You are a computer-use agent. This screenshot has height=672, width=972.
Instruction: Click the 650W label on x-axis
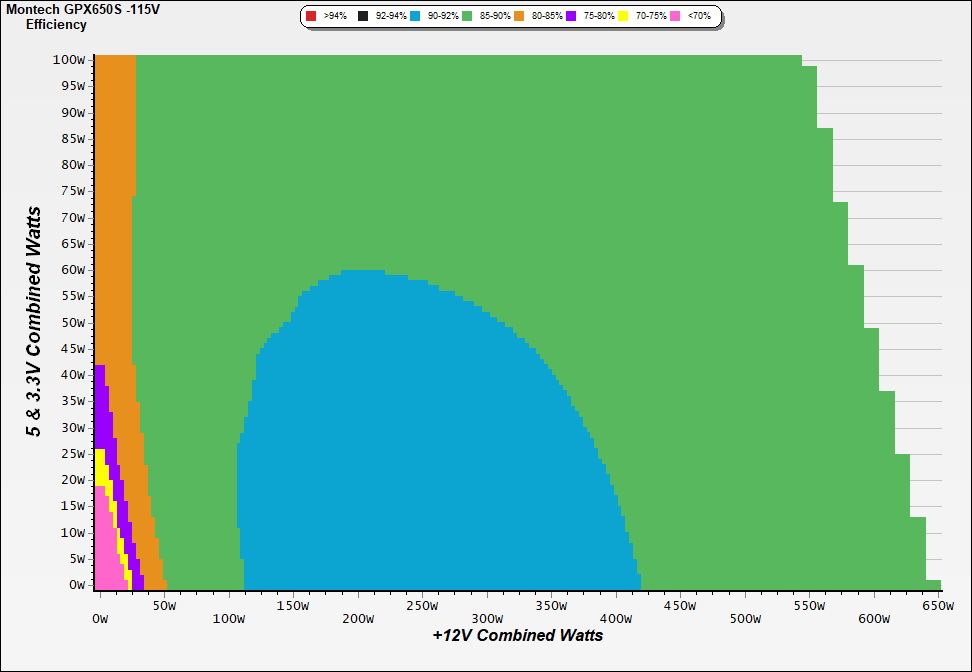point(938,605)
